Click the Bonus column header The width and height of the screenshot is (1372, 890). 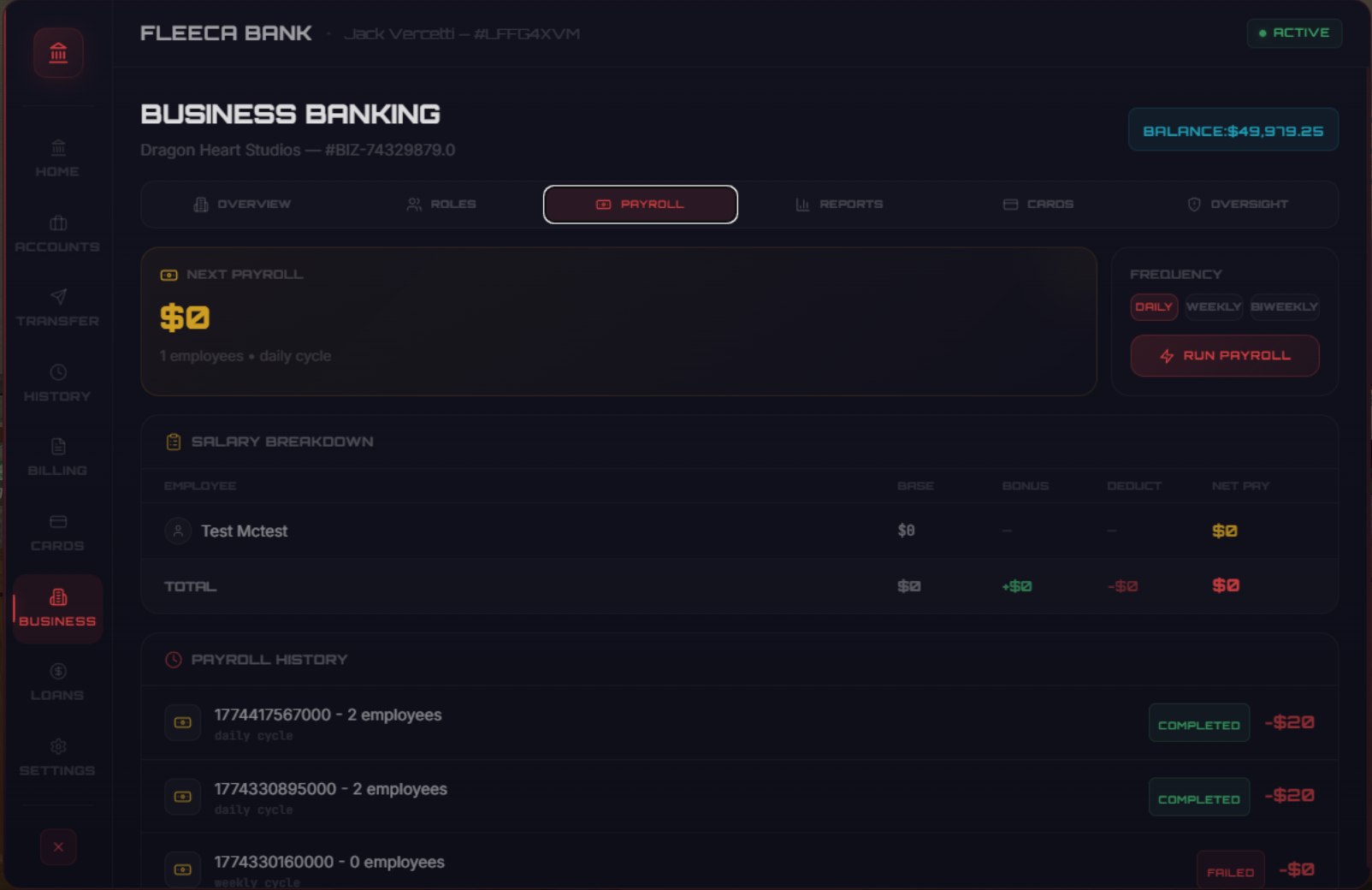(x=1026, y=486)
